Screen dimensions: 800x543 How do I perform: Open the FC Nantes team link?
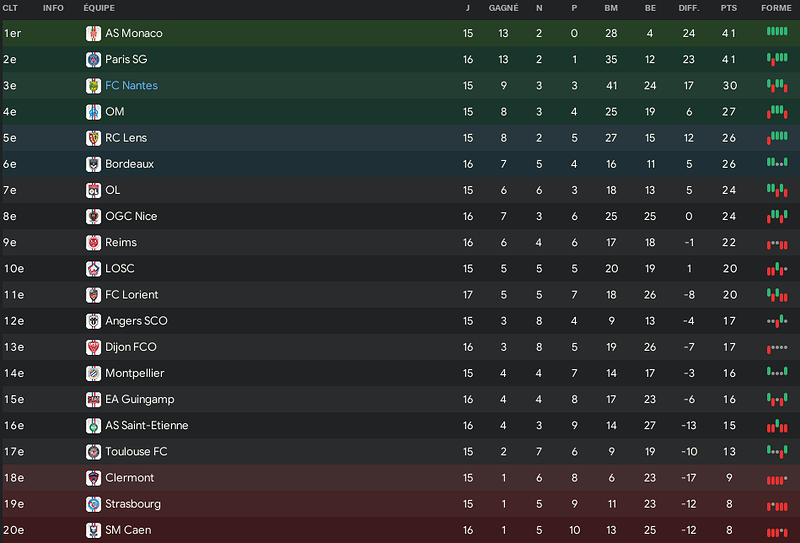coord(131,86)
